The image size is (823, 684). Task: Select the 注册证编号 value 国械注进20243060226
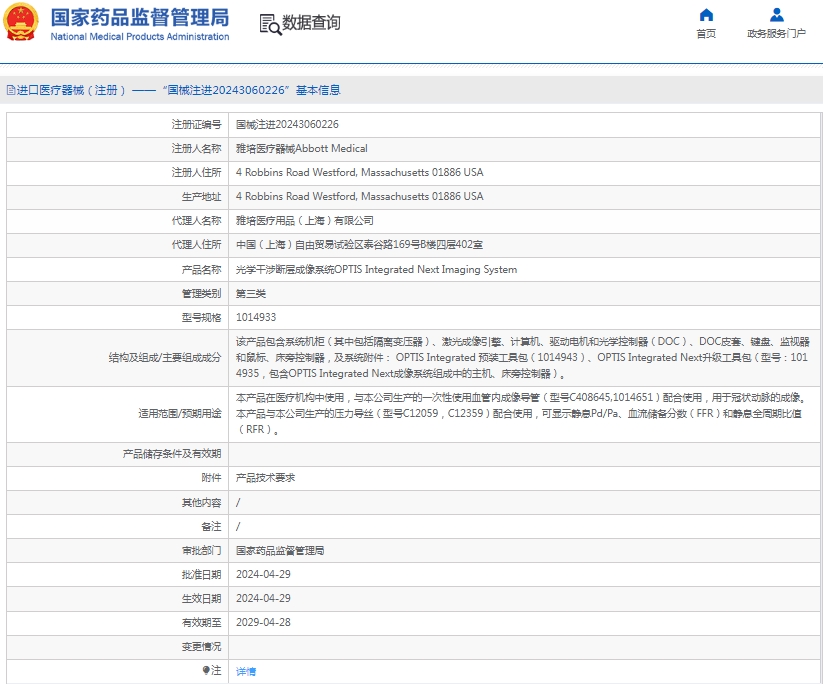tap(293, 124)
